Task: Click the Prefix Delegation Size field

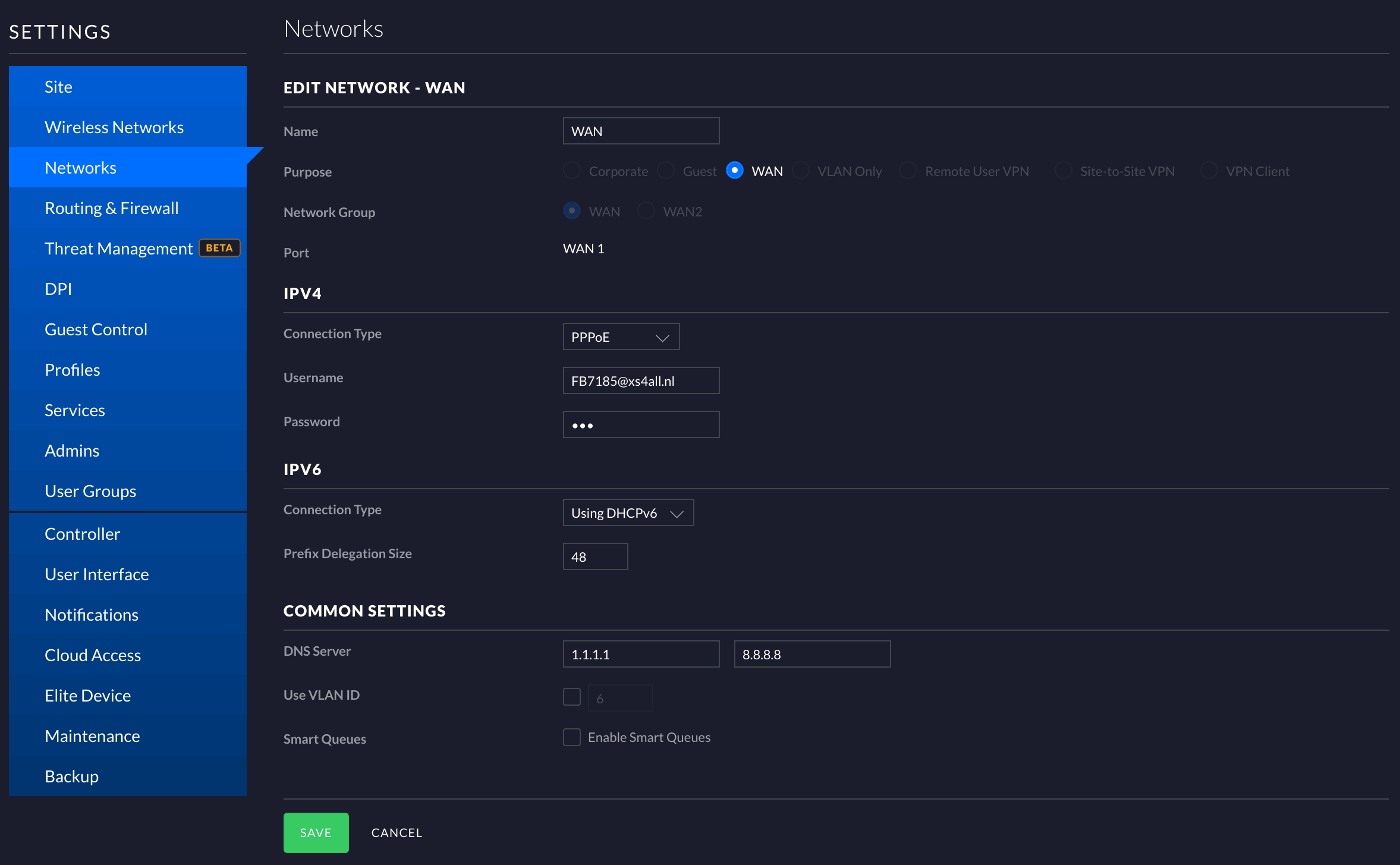Action: click(x=595, y=556)
